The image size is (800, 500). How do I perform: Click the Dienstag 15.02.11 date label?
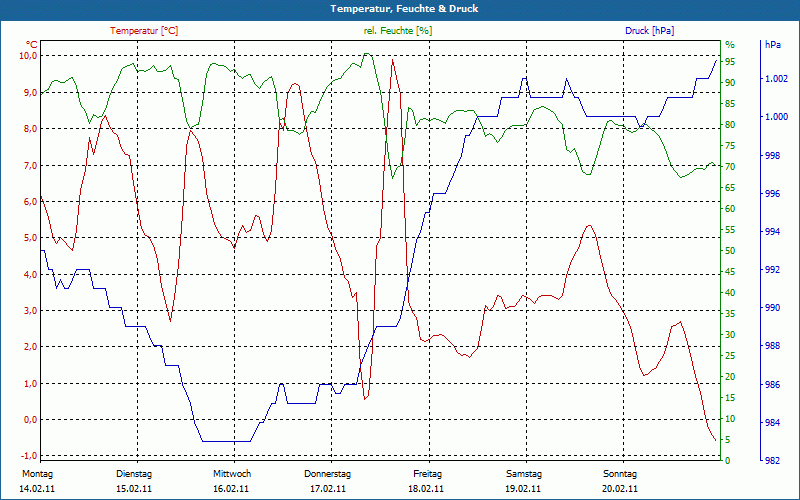(x=134, y=481)
